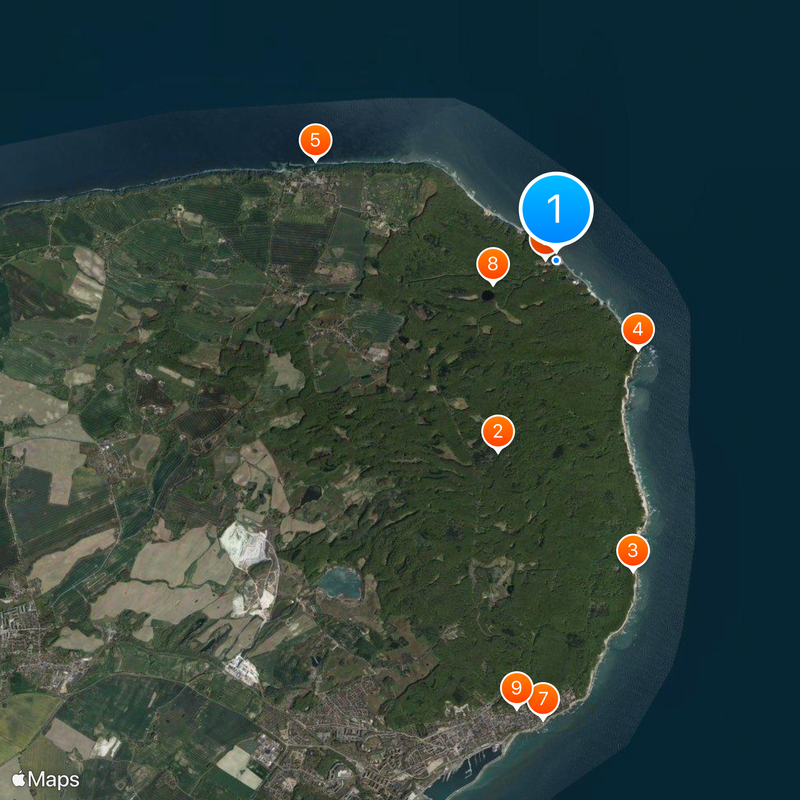Click the dark pond beside the tan fields
This screenshot has width=800, height=800.
pos(311,494)
